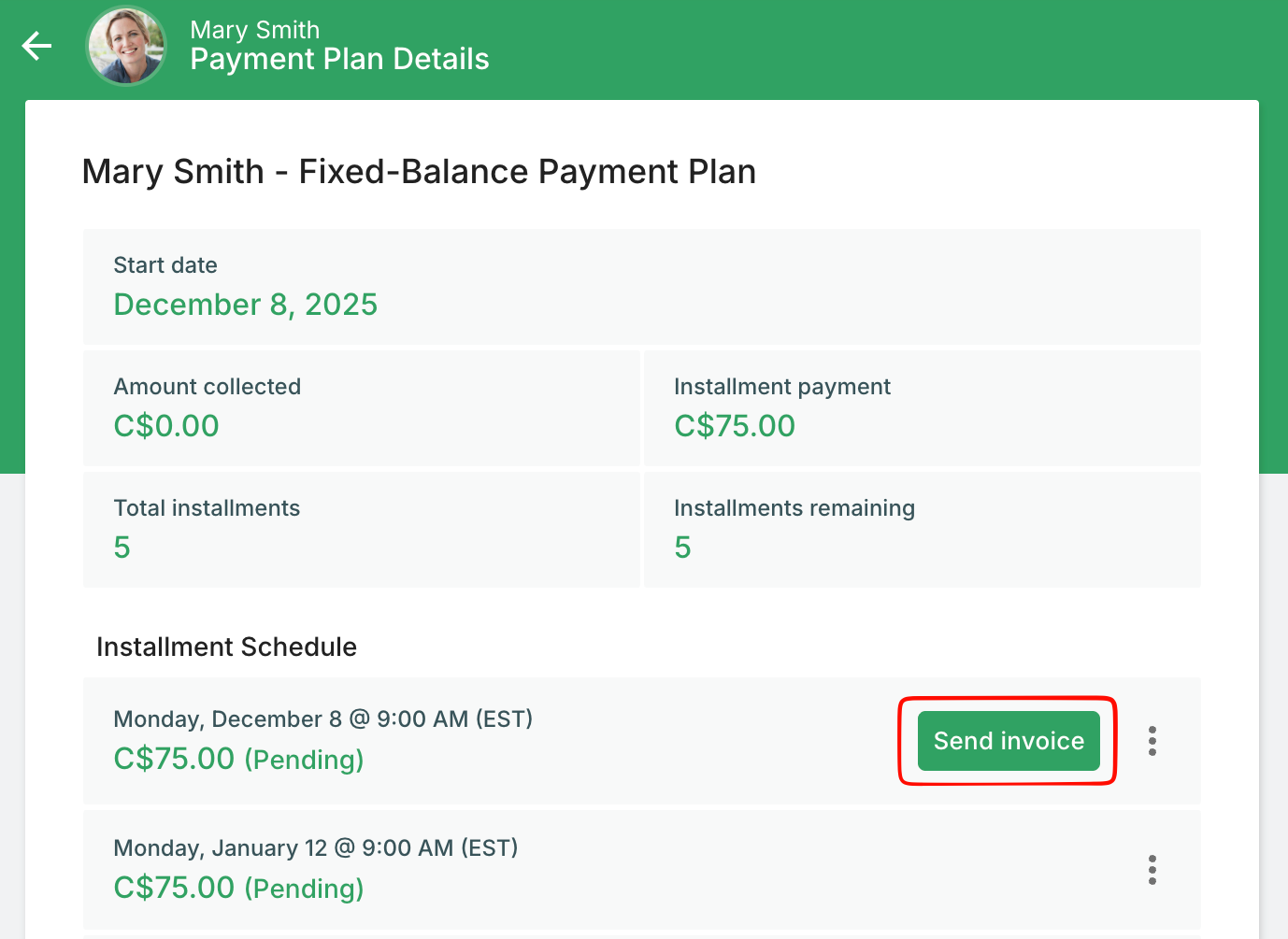
Task: Select the Monday, December 8 installment date
Action: (322, 718)
